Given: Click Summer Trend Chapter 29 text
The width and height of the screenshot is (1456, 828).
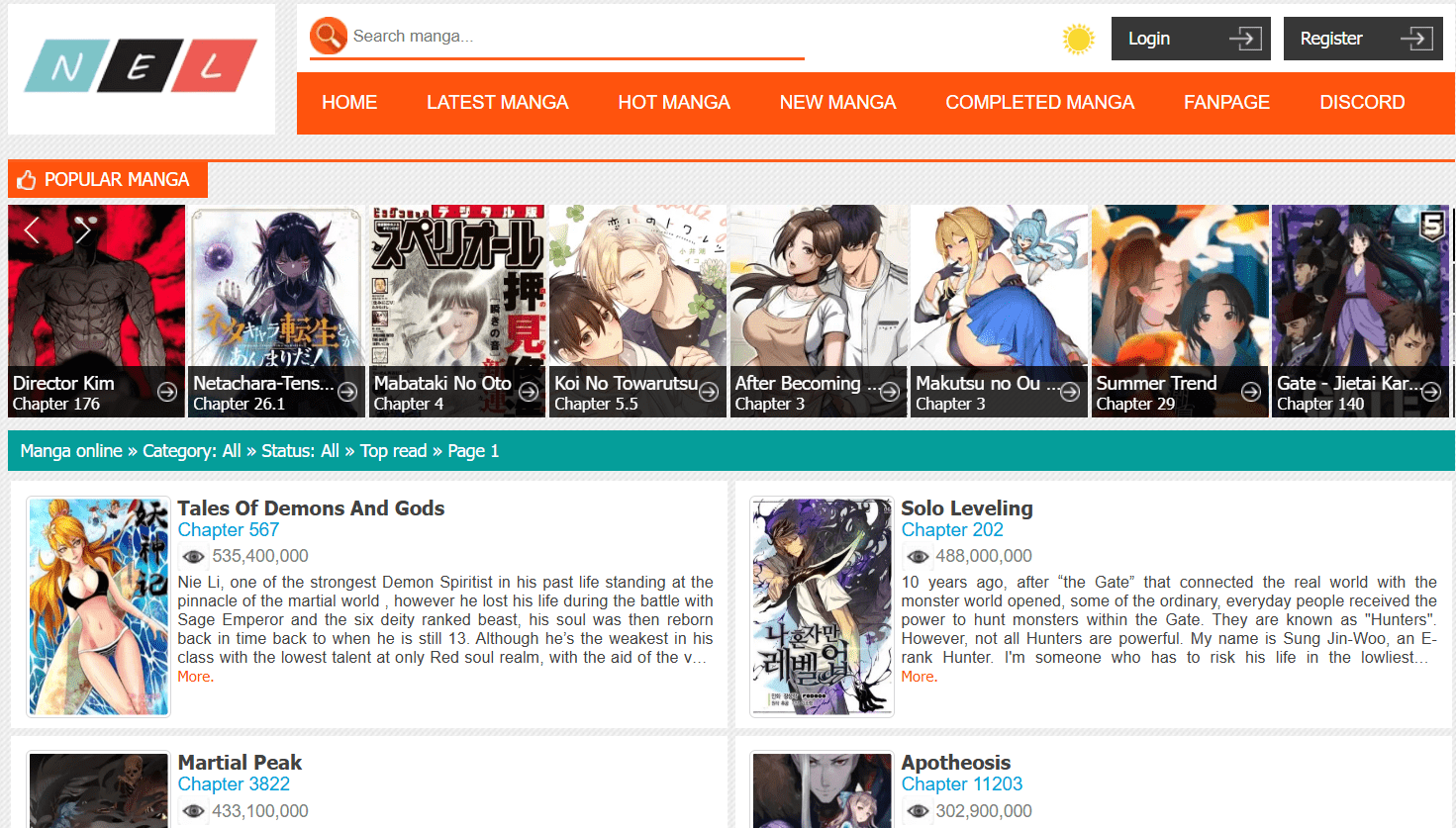Looking at the screenshot, I should pos(1135,404).
